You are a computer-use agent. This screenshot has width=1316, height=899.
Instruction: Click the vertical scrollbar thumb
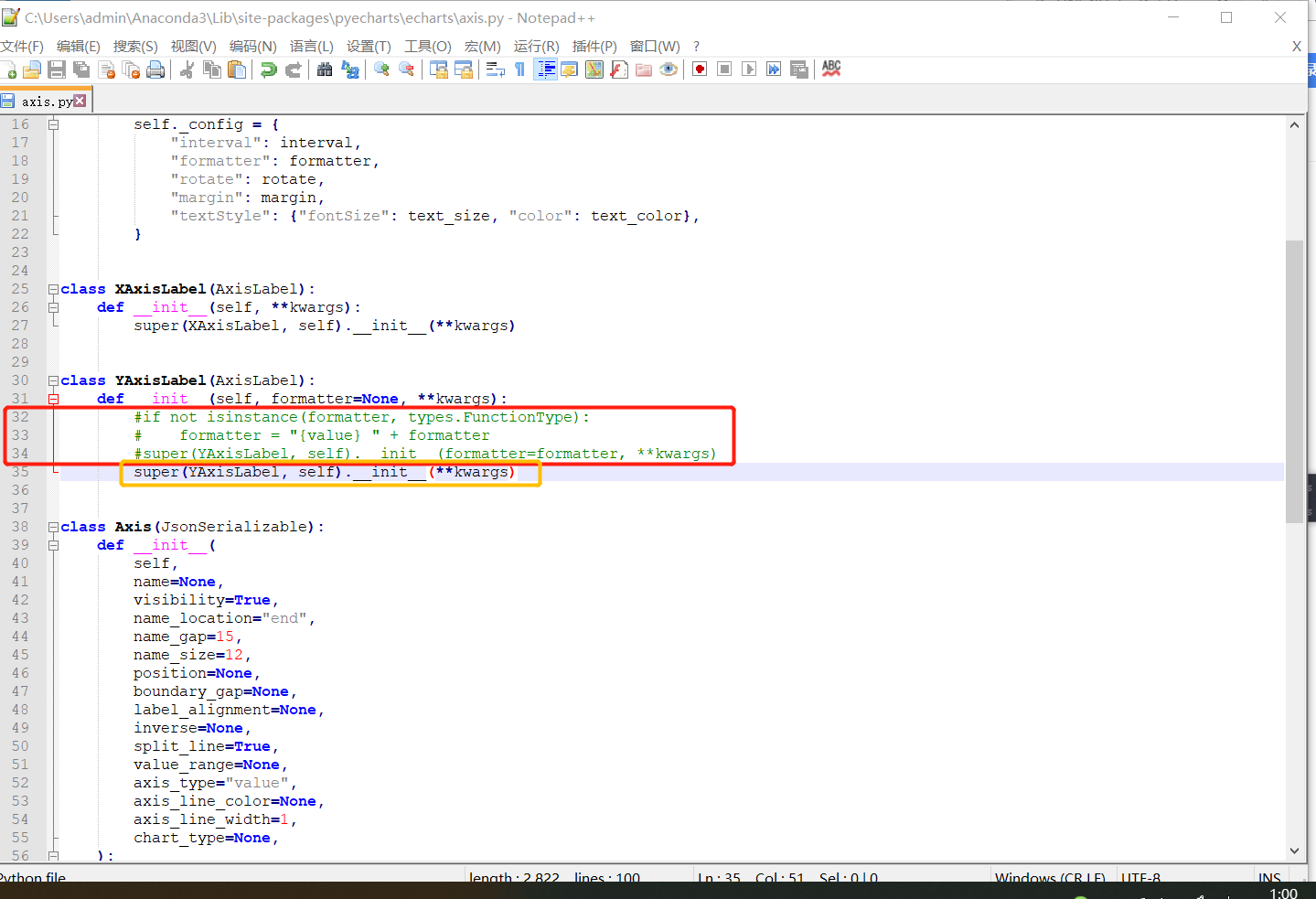1294,381
